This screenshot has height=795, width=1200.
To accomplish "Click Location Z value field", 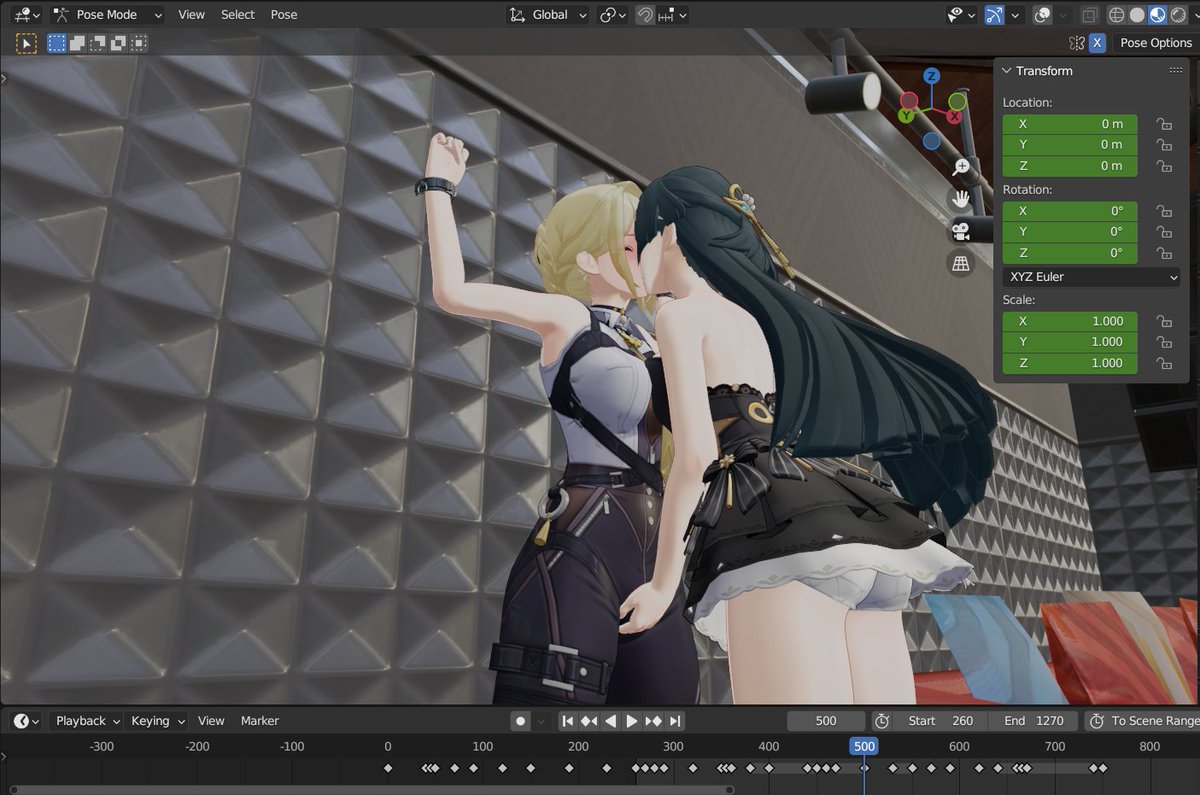I will [1070, 166].
